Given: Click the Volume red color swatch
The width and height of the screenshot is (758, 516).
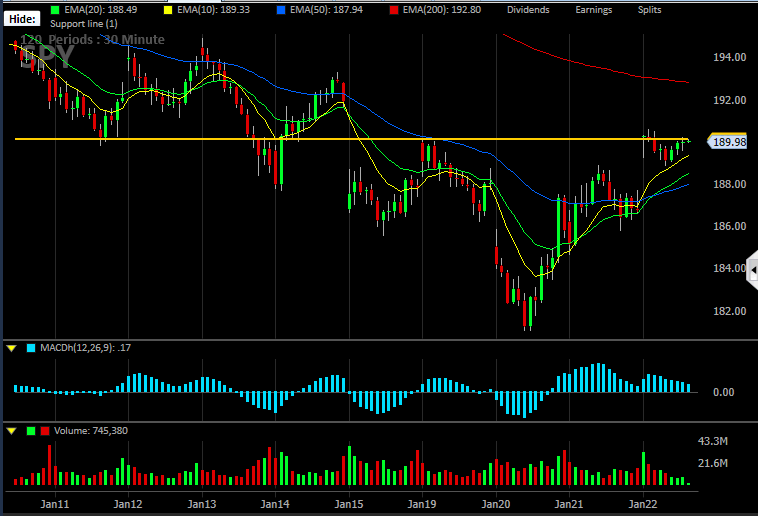Looking at the screenshot, I should pyautogui.click(x=45, y=431).
